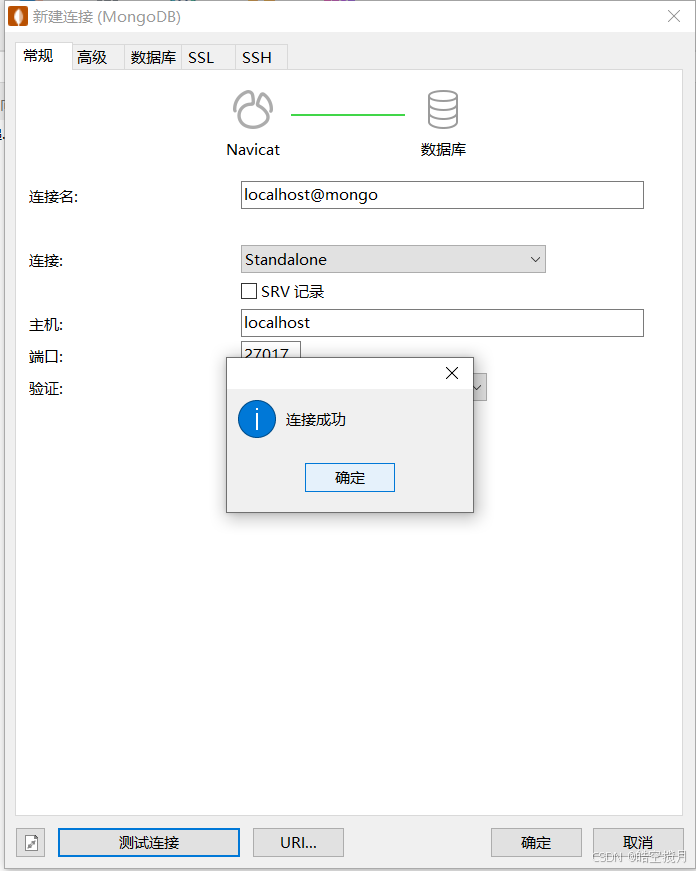Click the 端口 27017 field
This screenshot has width=696, height=871.
tap(271, 350)
